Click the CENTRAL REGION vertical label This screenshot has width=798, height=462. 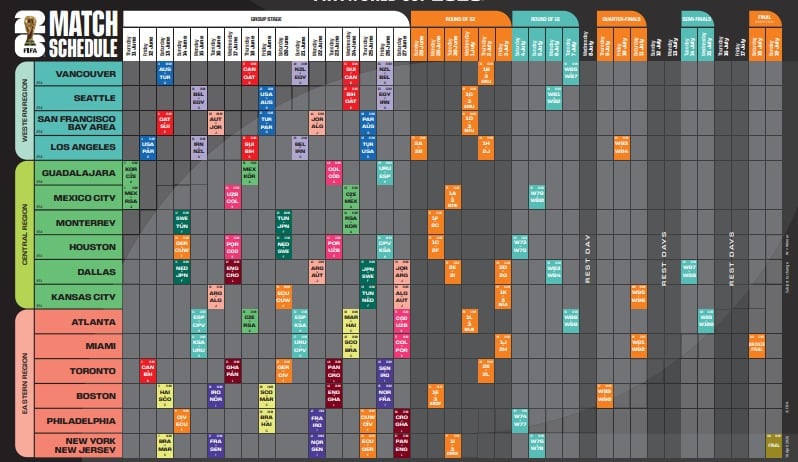pos(24,235)
